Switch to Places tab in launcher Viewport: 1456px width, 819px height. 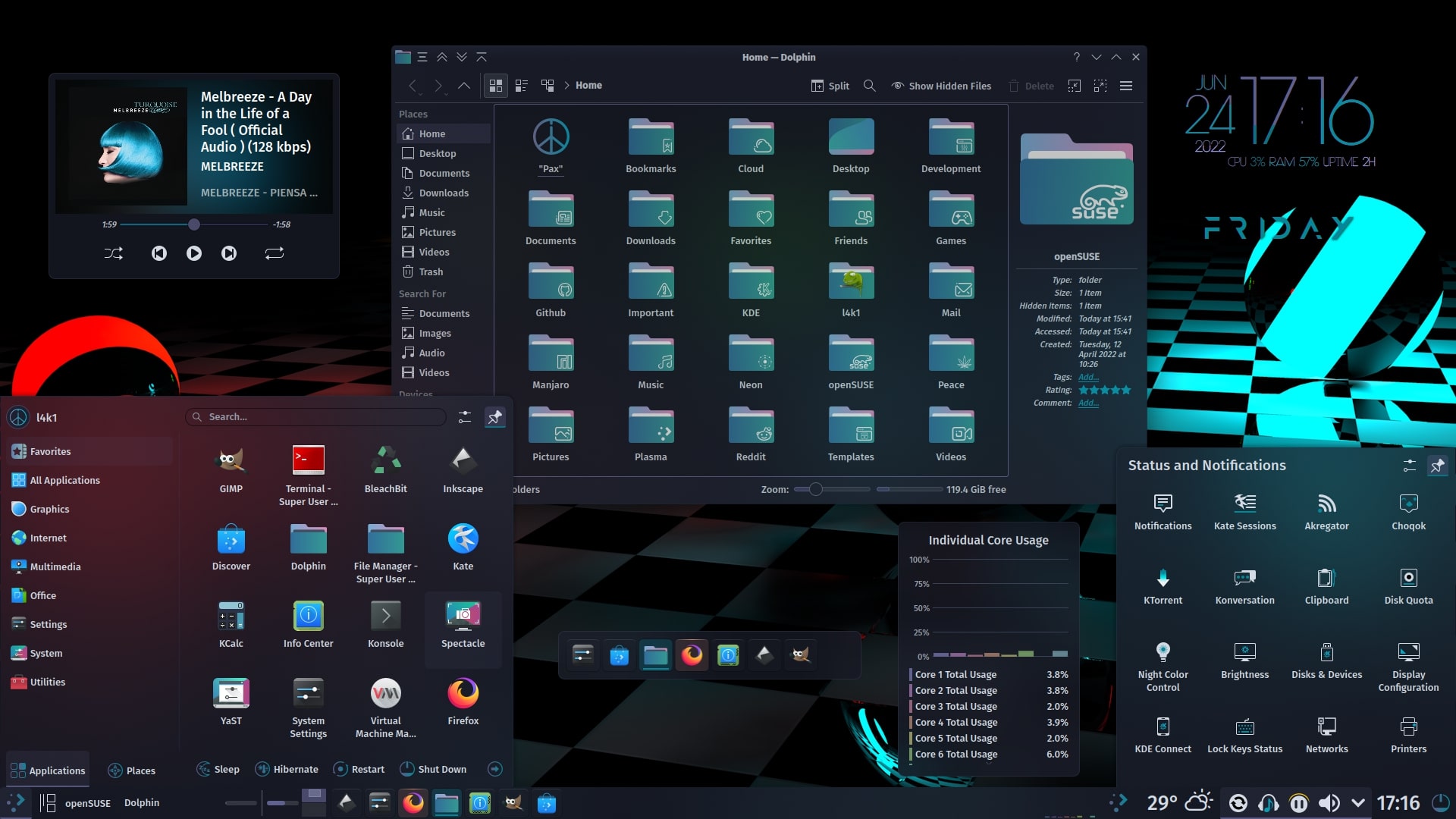pyautogui.click(x=132, y=770)
